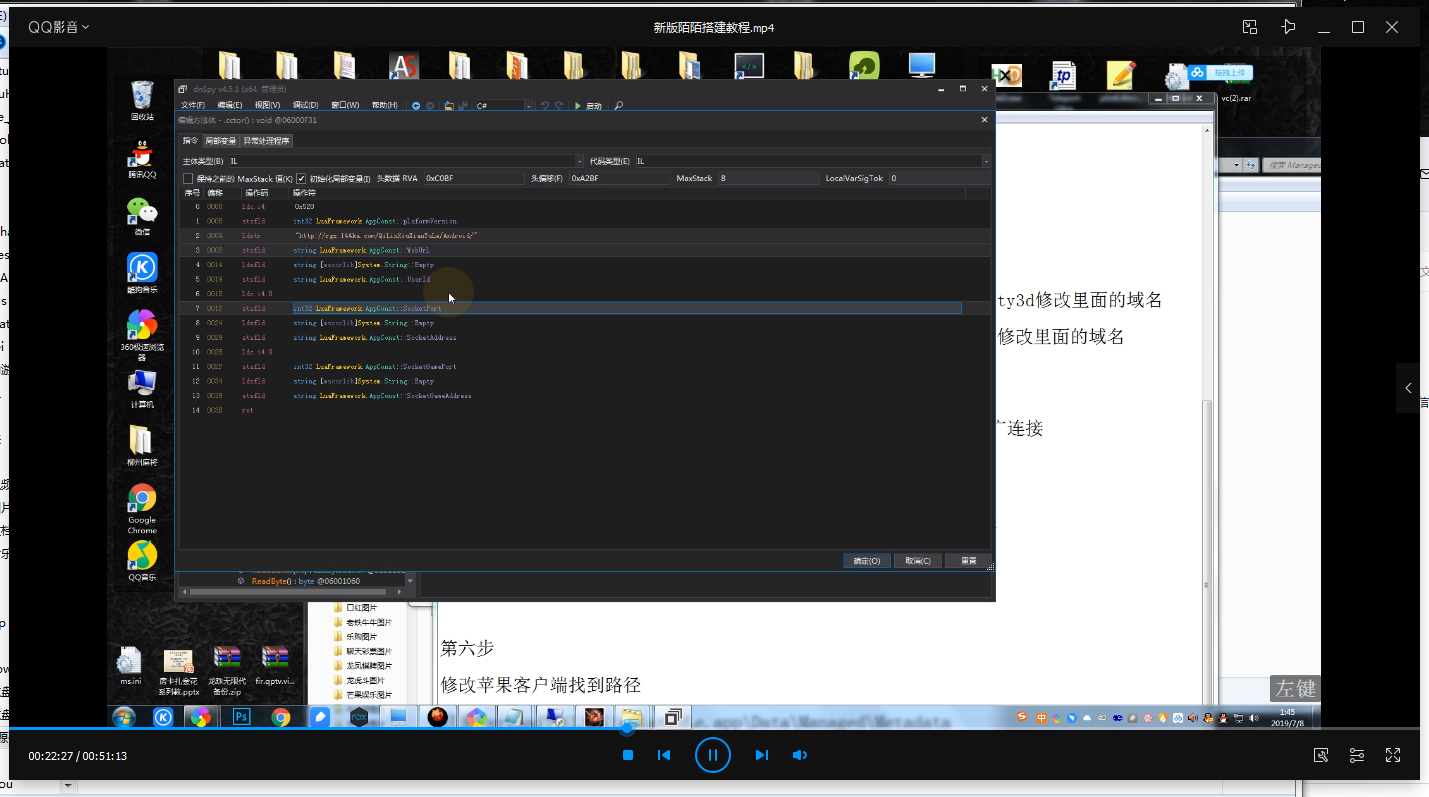
Task: Click the LocalVarSigTok value field
Action: 939,178
